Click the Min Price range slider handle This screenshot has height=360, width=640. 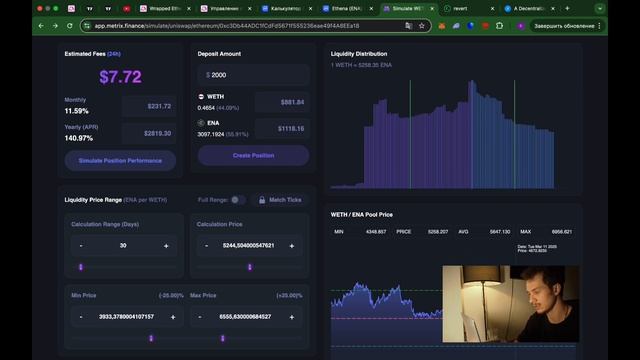(151, 338)
